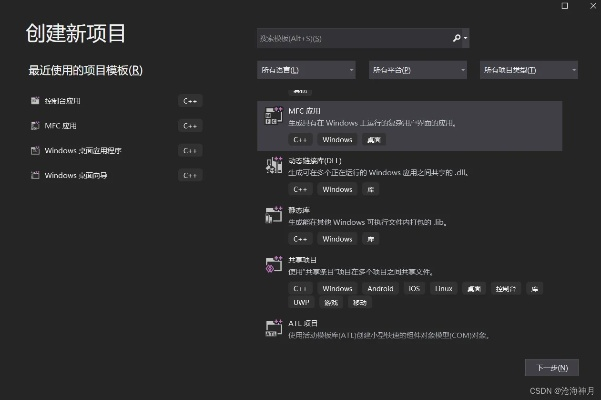Click the UWP tag under 共享项目
The image size is (601, 400).
(x=300, y=302)
